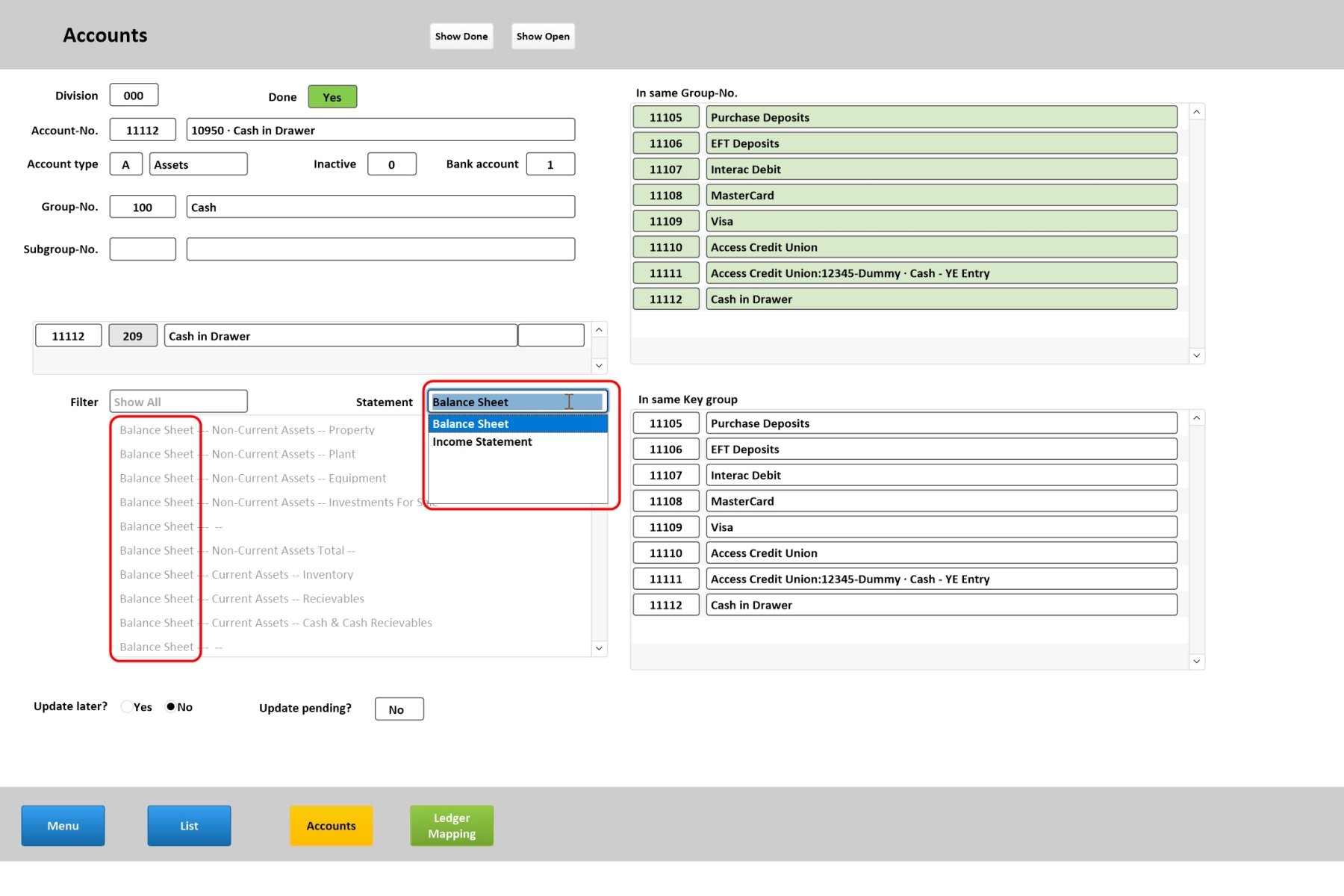Select Non-Current Assets -- Plant line
Image resolution: width=1344 pixels, height=896 pixels.
237,454
